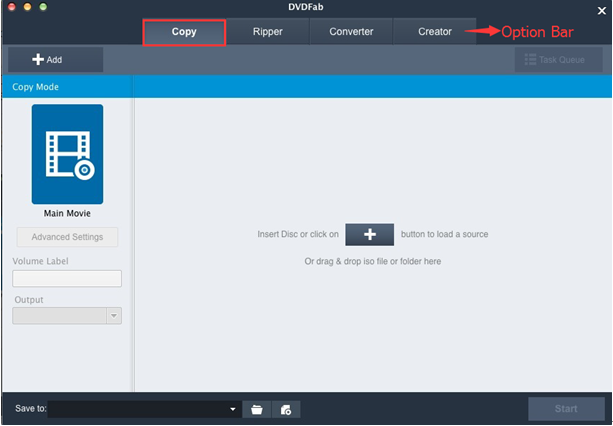The width and height of the screenshot is (613, 426).
Task: Open Advanced Settings
Action: (67, 237)
